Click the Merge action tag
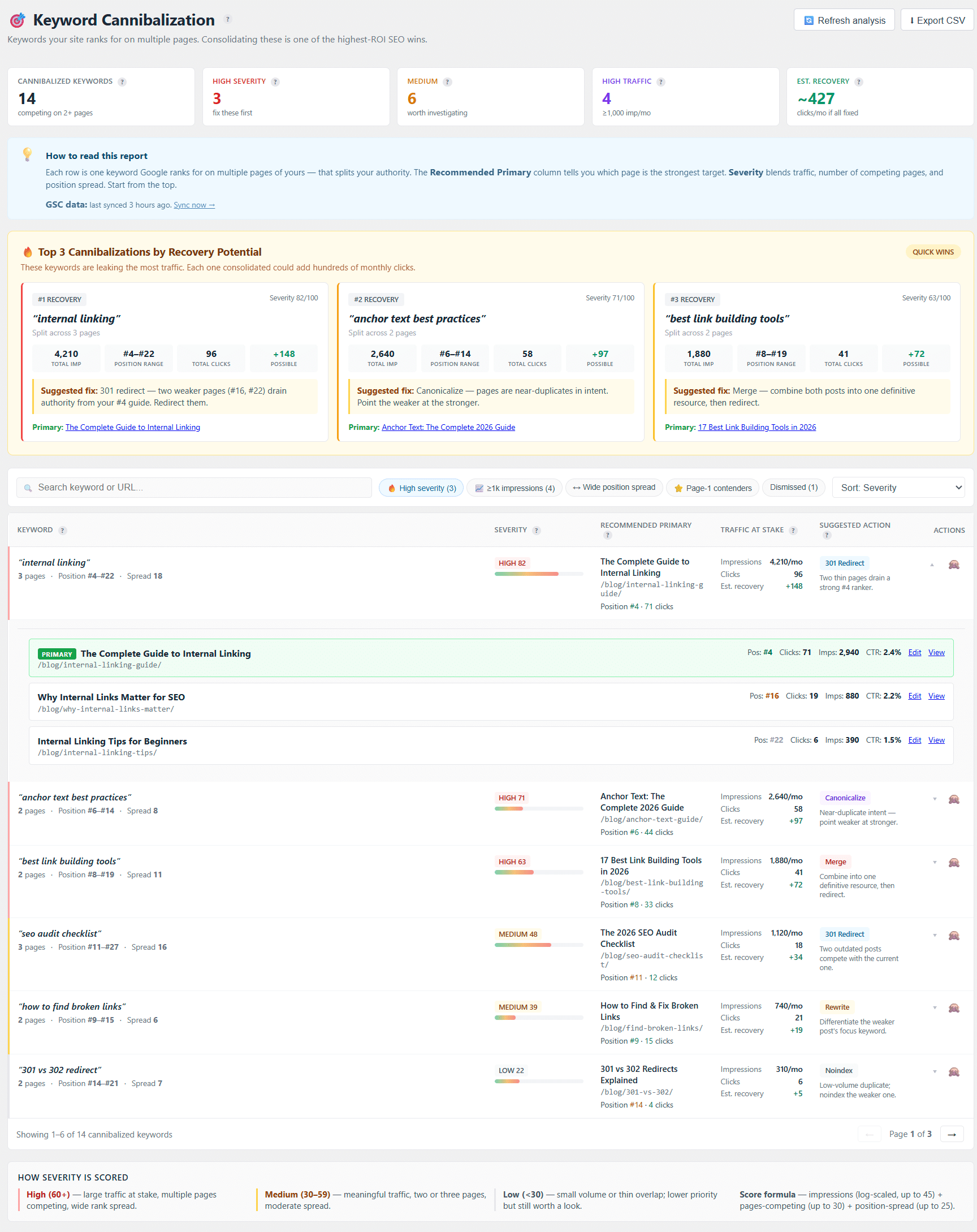The image size is (977, 1232). tap(835, 862)
